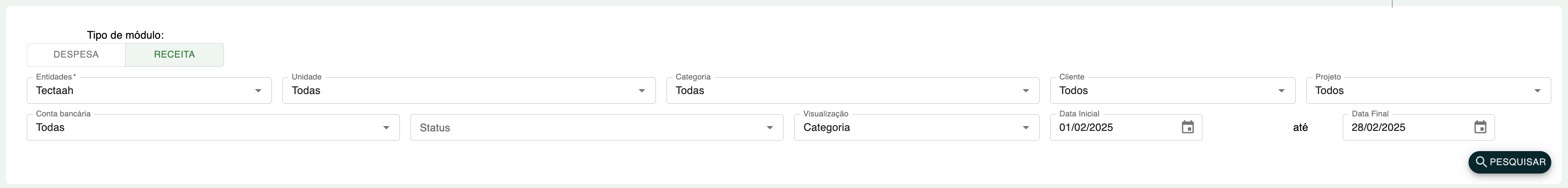Click the Tectaah entity value
Screen dimensions: 1568x188
click(x=55, y=90)
